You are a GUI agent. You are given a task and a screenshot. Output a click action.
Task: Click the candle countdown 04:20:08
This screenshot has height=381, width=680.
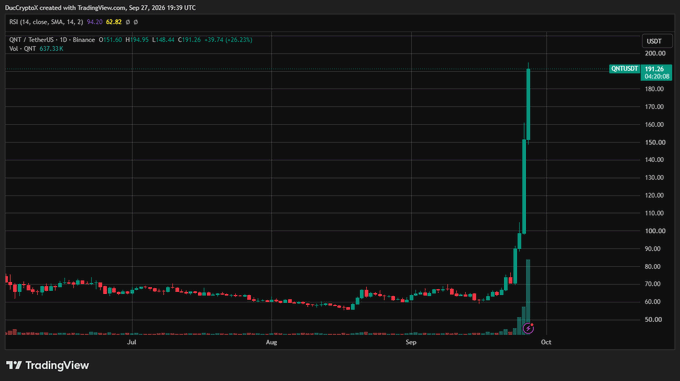(657, 76)
